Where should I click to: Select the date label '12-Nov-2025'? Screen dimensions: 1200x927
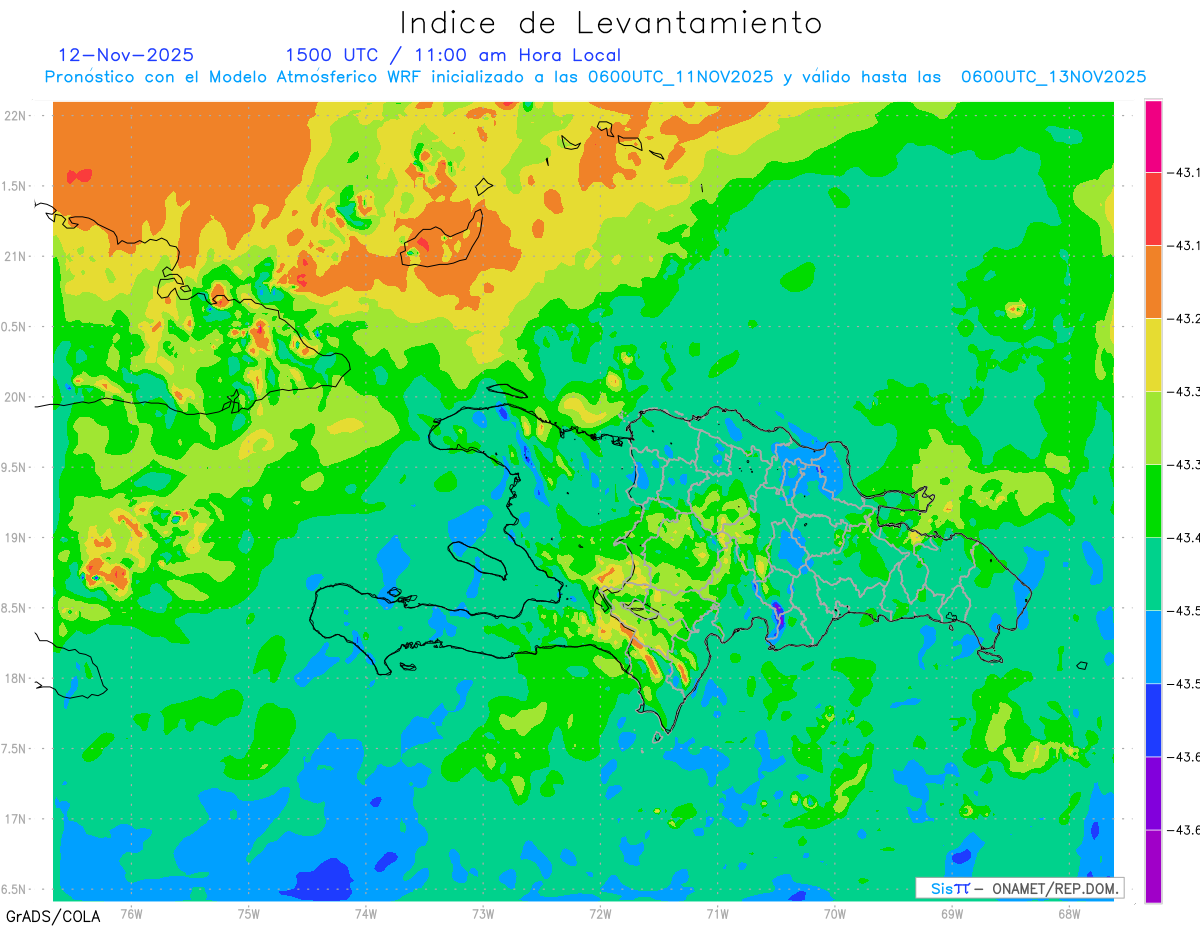127,55
